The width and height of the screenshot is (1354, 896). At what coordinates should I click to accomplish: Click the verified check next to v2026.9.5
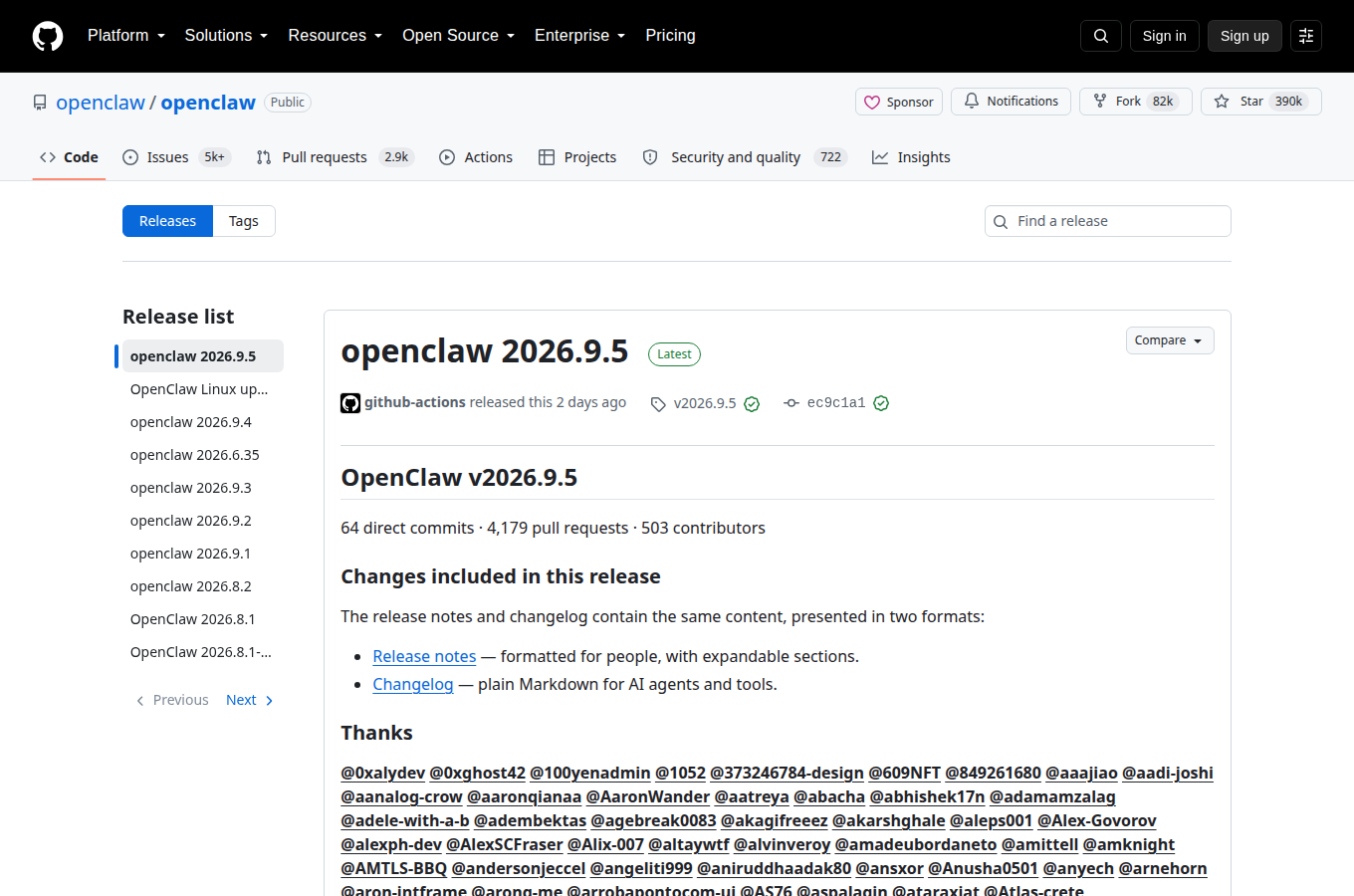(x=752, y=404)
